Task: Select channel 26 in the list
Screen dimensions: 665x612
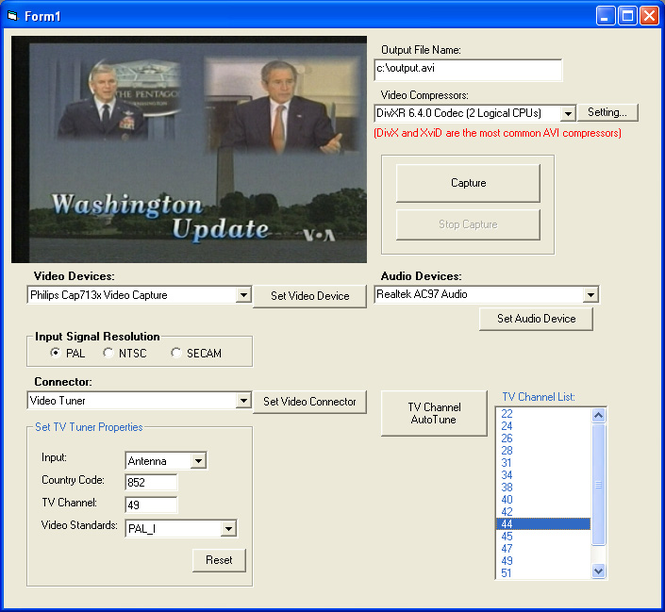Action: coord(543,439)
